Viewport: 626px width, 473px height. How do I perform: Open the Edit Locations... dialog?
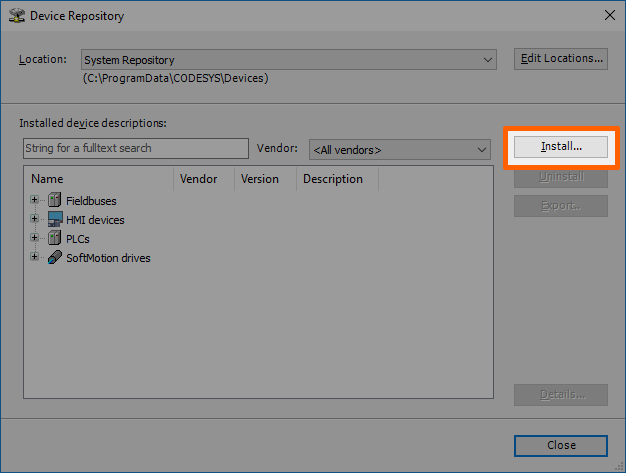click(x=561, y=59)
